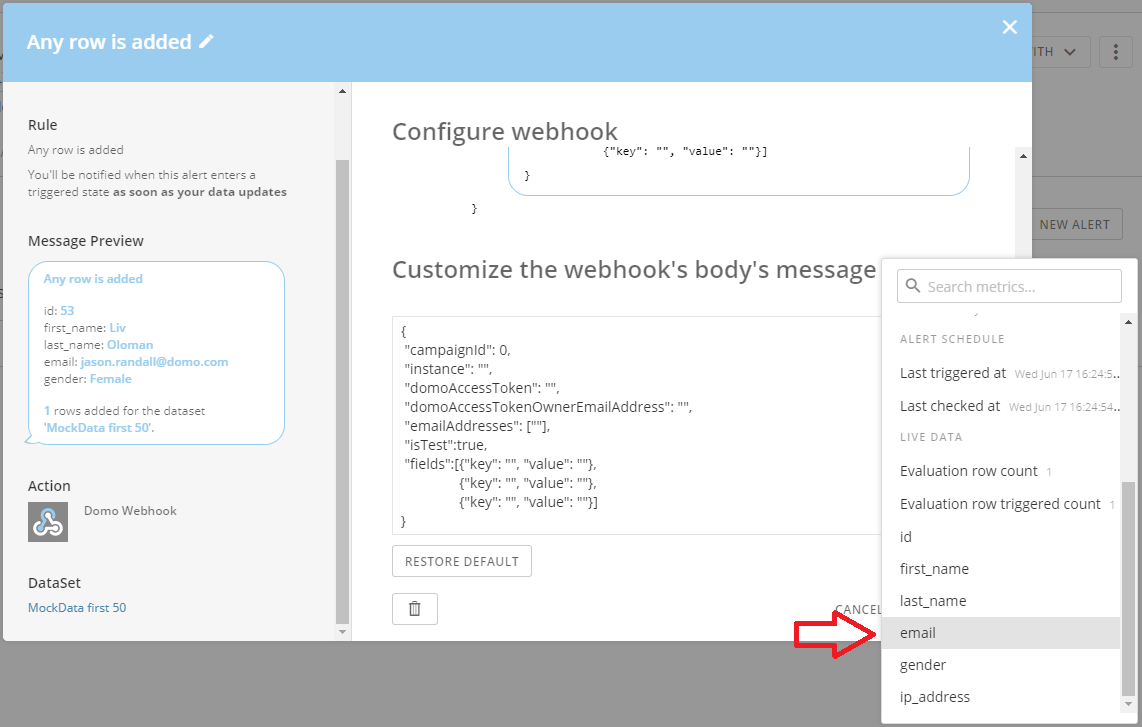Click the 'Any row is added' preview title link
The width and height of the screenshot is (1142, 727).
[92, 279]
